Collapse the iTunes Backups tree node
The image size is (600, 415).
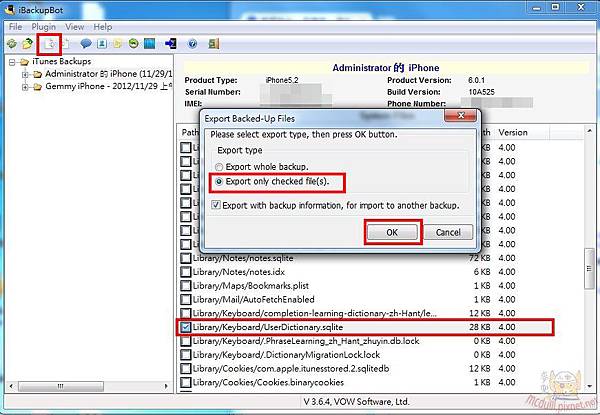13,62
